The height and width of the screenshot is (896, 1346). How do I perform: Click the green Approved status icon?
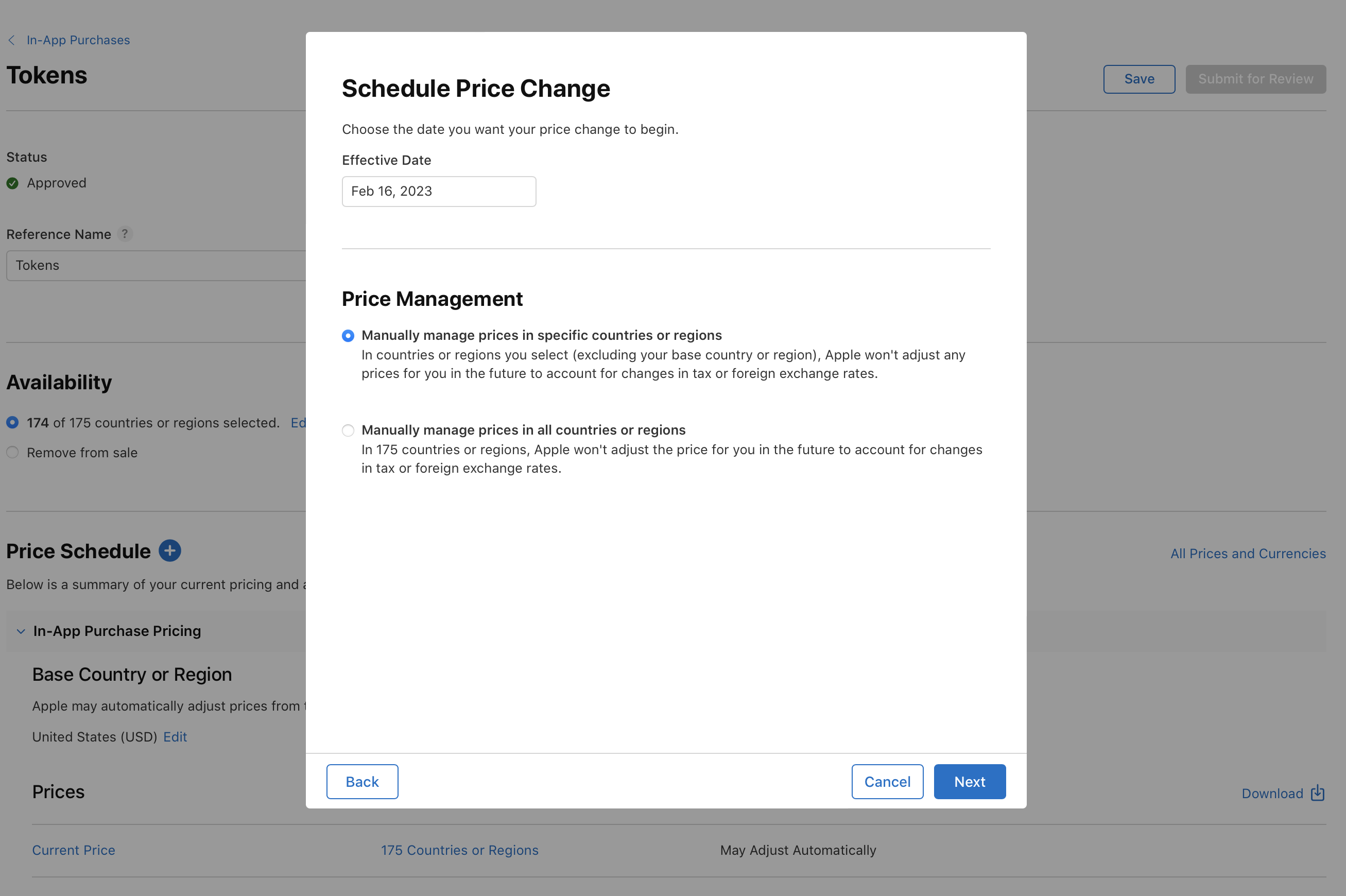(x=12, y=183)
